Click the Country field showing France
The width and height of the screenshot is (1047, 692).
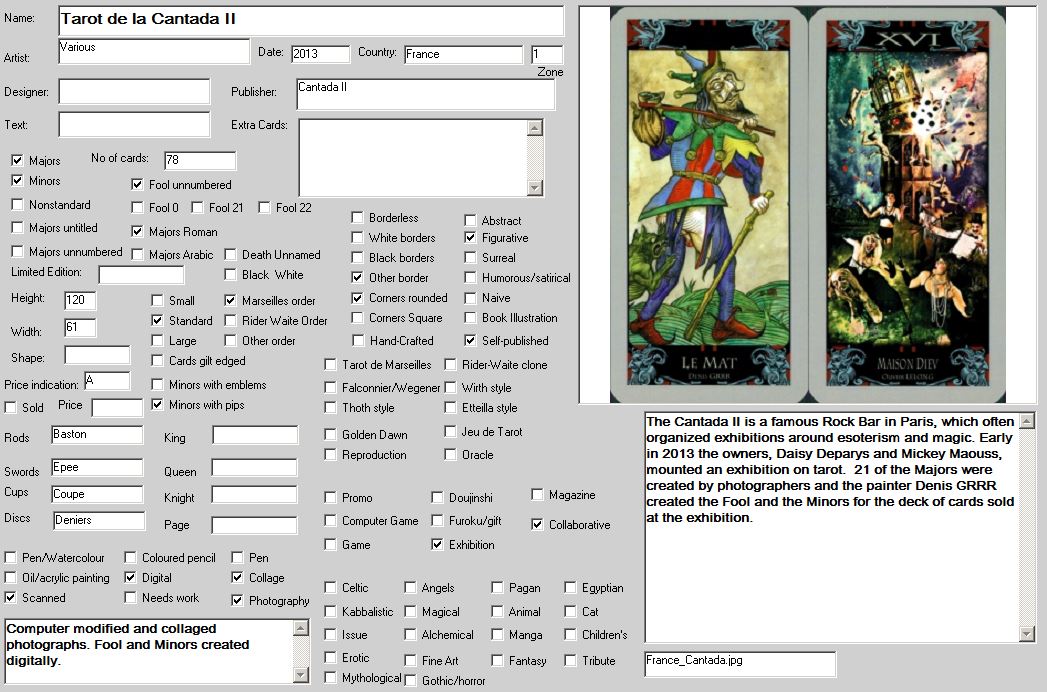[463, 54]
